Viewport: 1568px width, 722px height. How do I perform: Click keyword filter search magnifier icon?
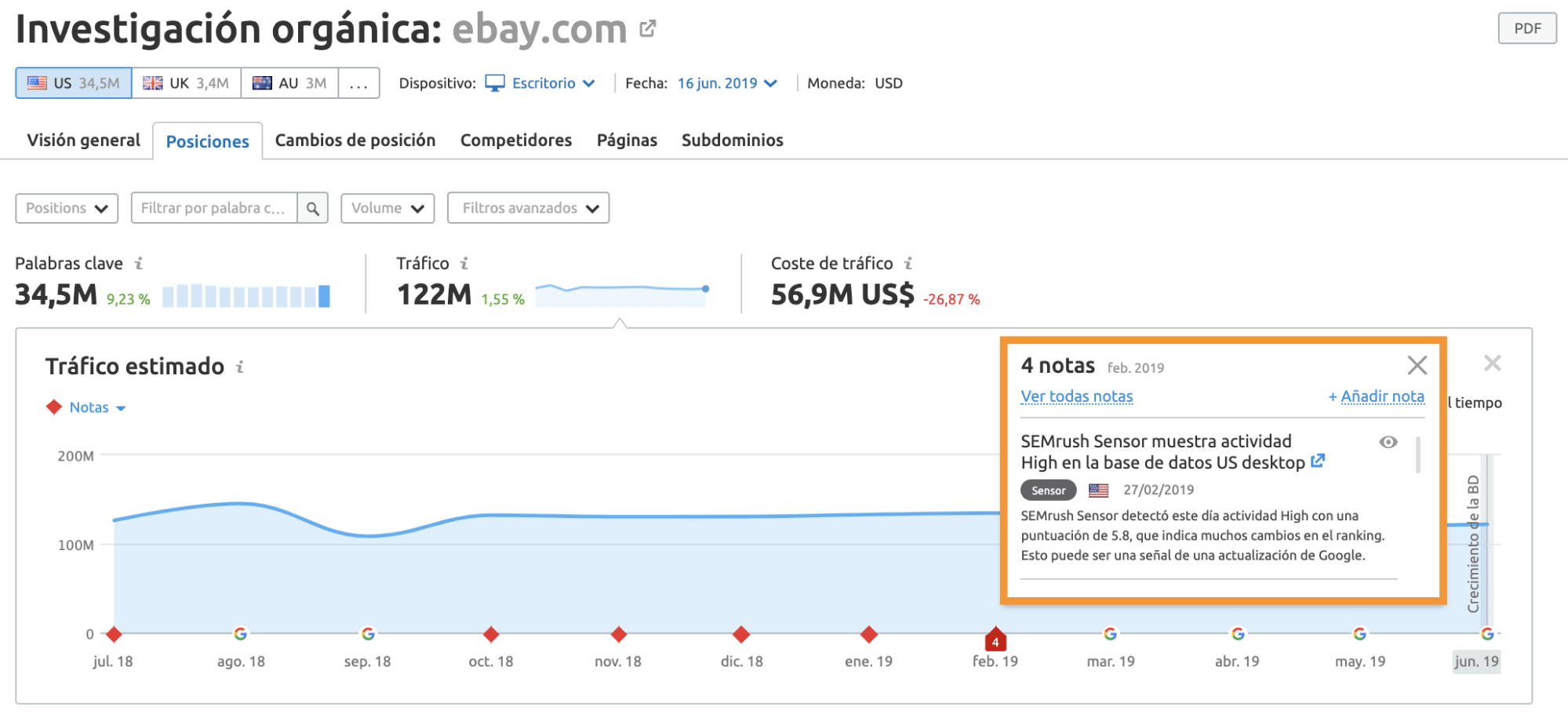pos(312,208)
